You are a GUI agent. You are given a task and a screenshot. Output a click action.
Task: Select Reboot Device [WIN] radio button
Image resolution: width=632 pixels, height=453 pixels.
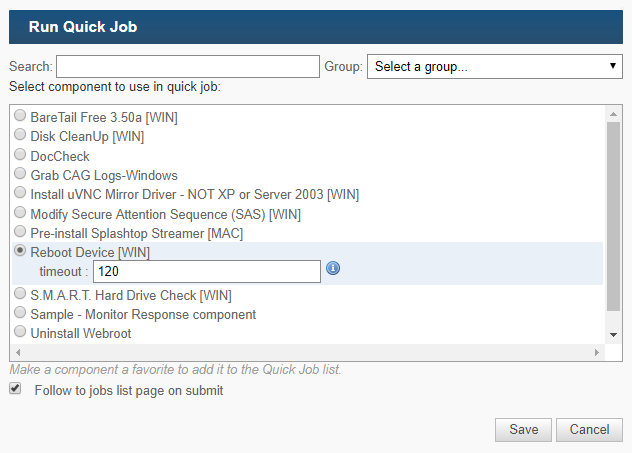20,251
